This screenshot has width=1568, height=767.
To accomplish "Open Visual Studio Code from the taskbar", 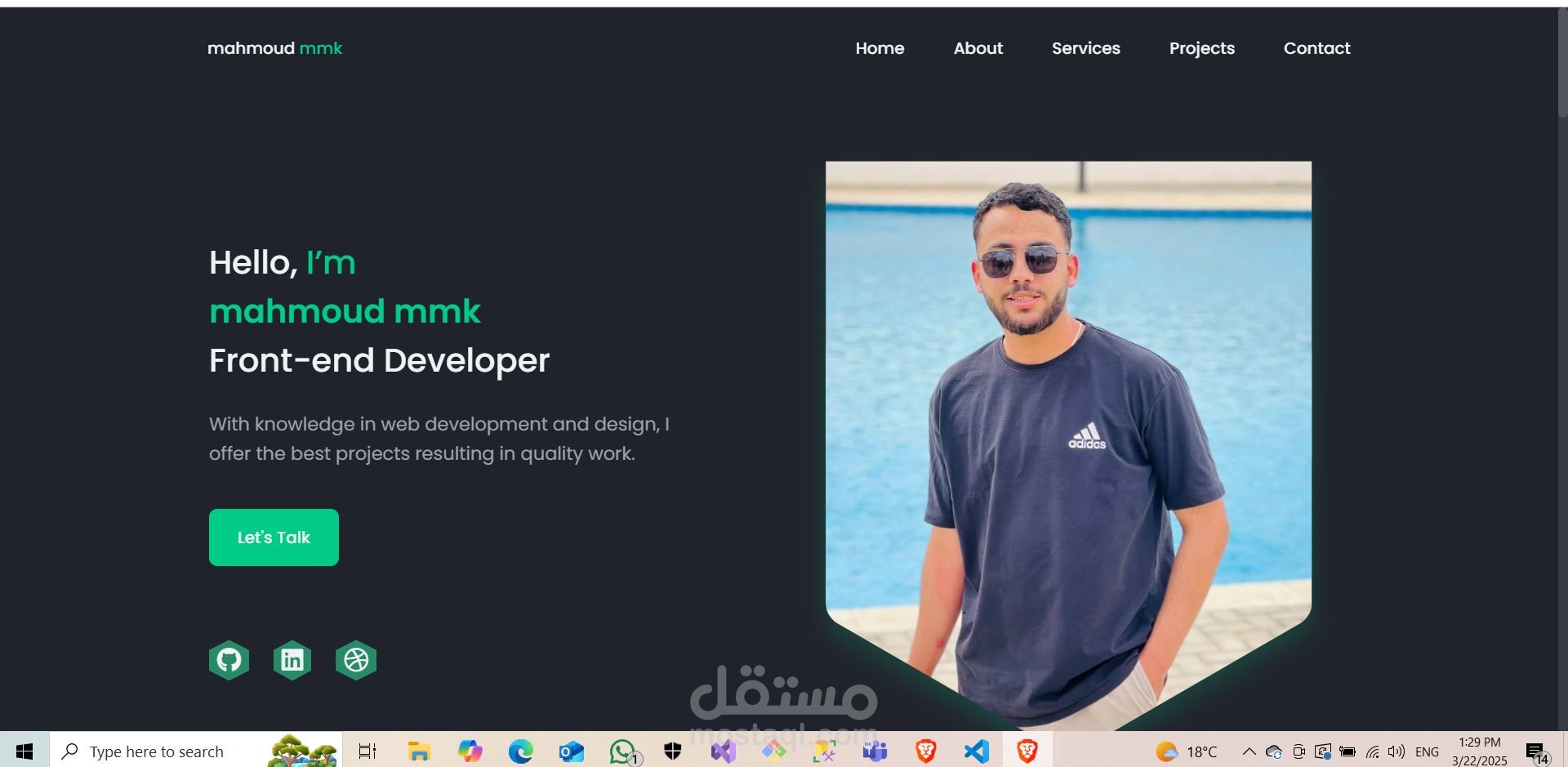I will pyautogui.click(x=976, y=751).
